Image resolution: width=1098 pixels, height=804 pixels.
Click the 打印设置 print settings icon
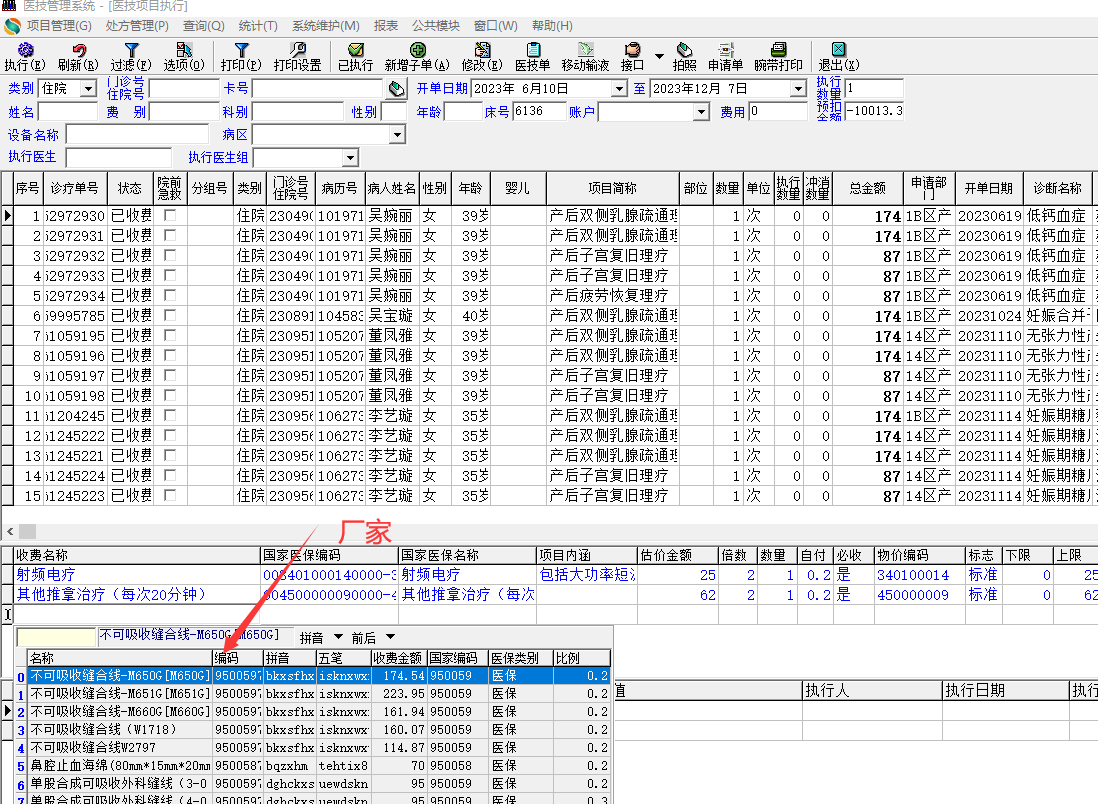(297, 56)
